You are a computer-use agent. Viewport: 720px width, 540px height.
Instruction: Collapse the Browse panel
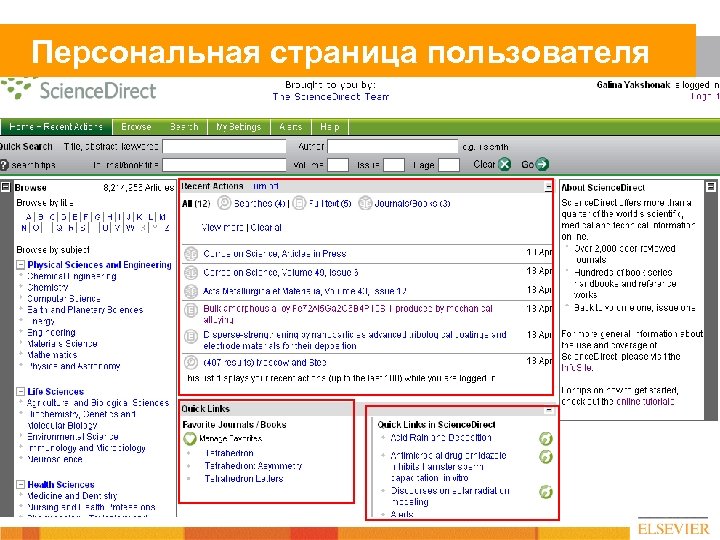click(x=6, y=187)
